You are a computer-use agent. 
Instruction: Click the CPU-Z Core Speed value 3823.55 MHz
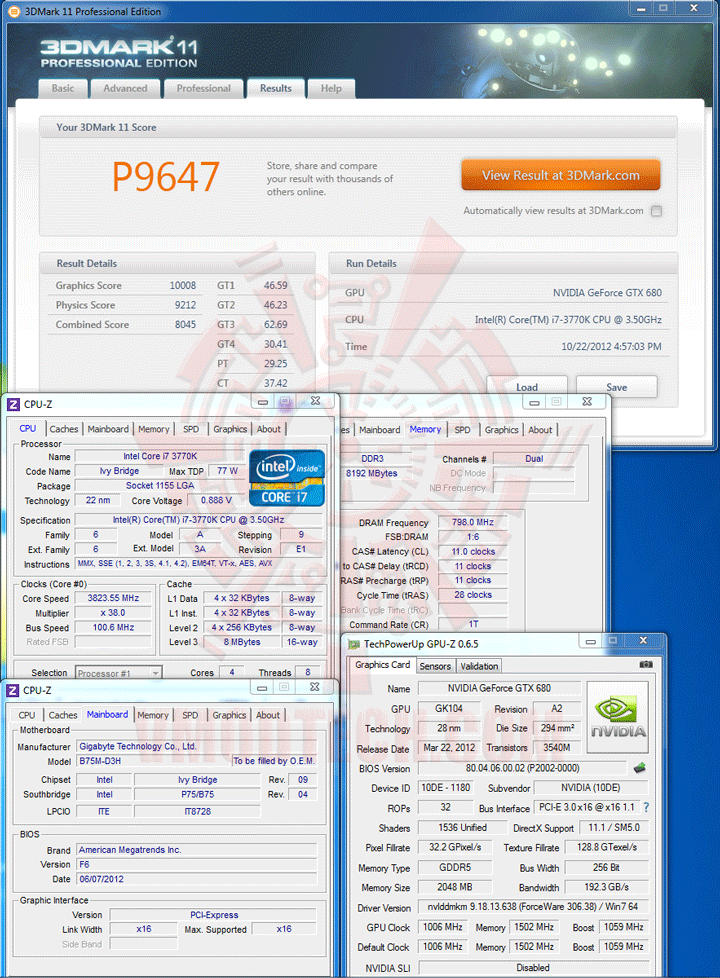point(114,598)
